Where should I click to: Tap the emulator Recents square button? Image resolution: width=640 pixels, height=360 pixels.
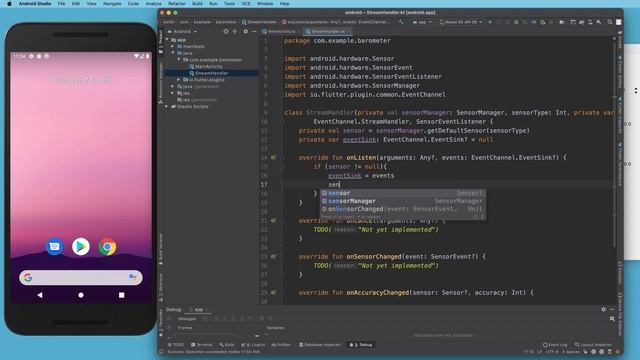122,295
